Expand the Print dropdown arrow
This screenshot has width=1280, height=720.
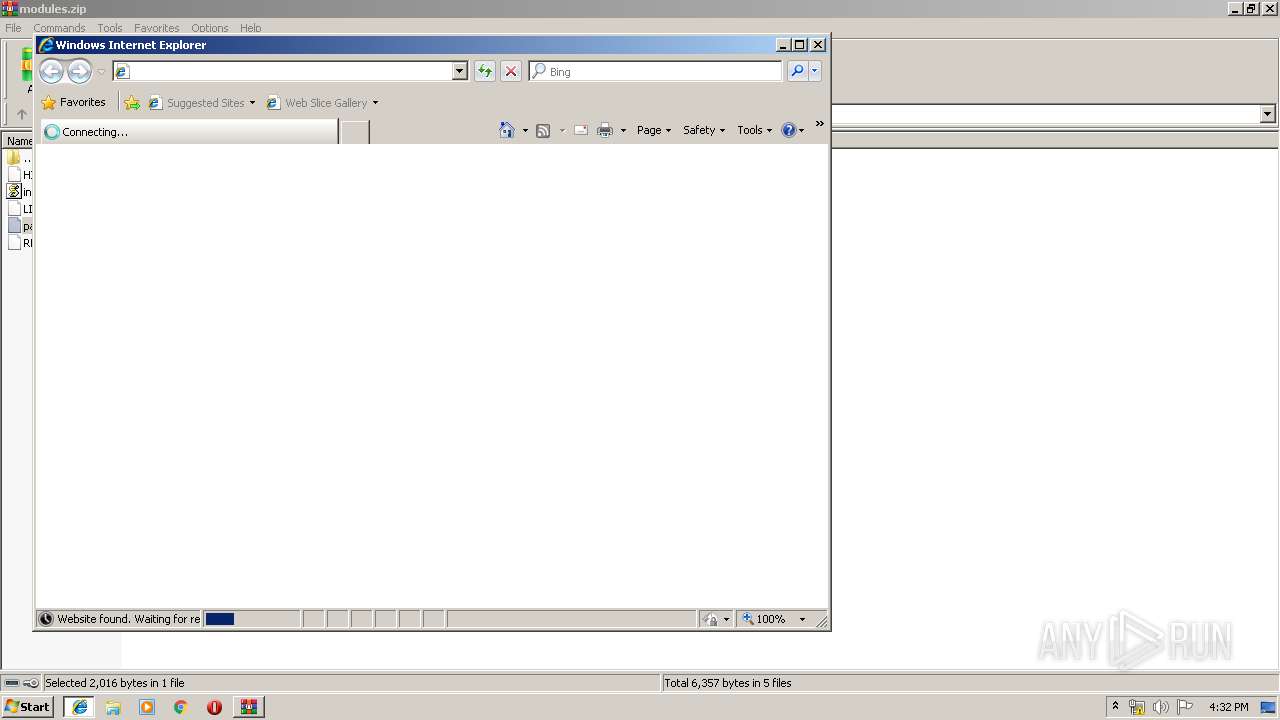[623, 130]
